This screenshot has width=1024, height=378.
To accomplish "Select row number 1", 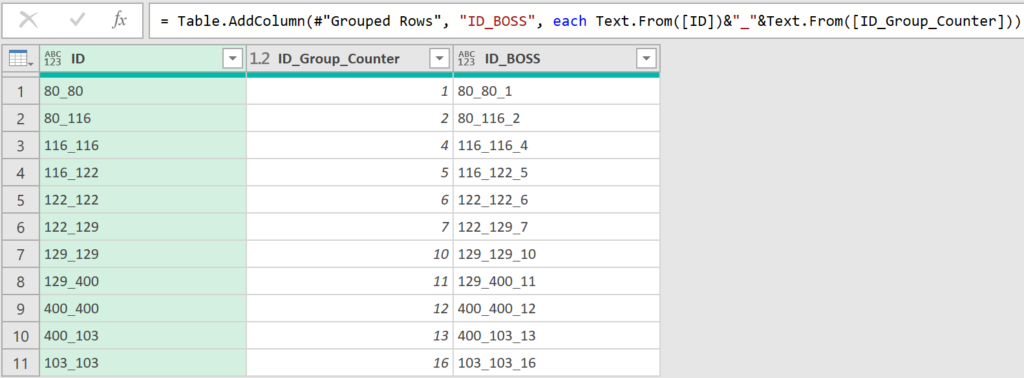I will (x=20, y=91).
